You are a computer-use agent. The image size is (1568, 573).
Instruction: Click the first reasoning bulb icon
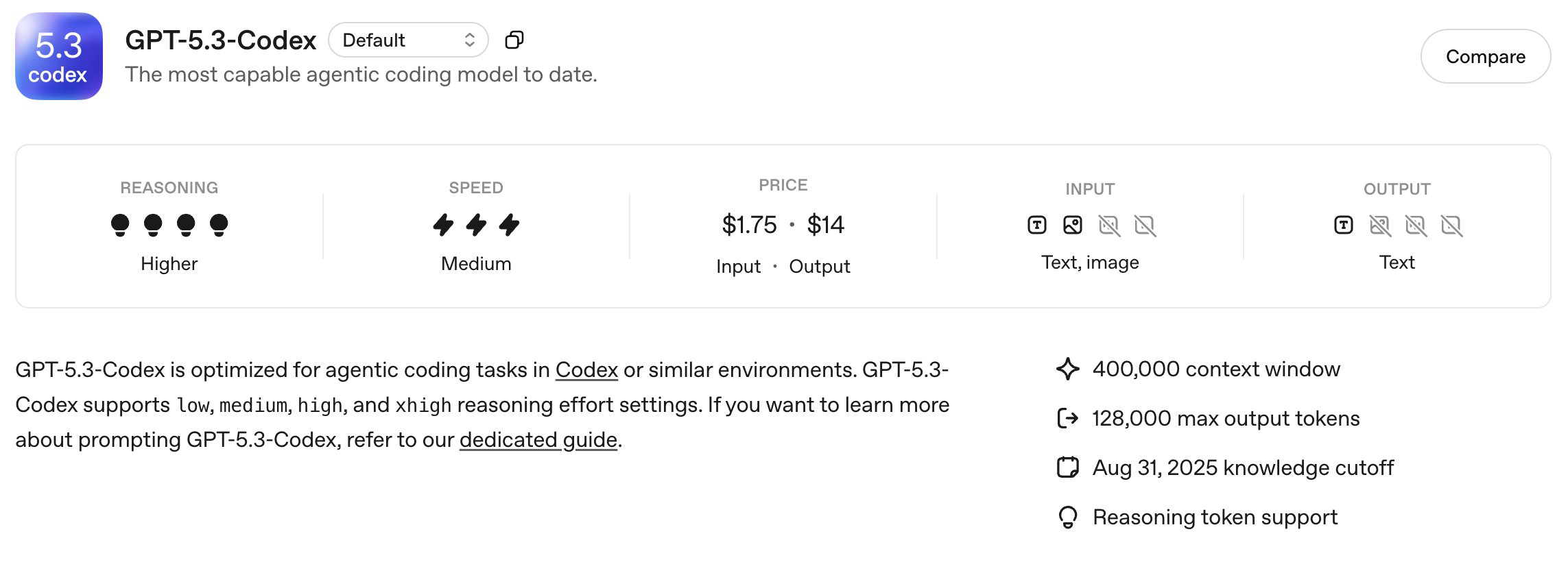tap(120, 225)
